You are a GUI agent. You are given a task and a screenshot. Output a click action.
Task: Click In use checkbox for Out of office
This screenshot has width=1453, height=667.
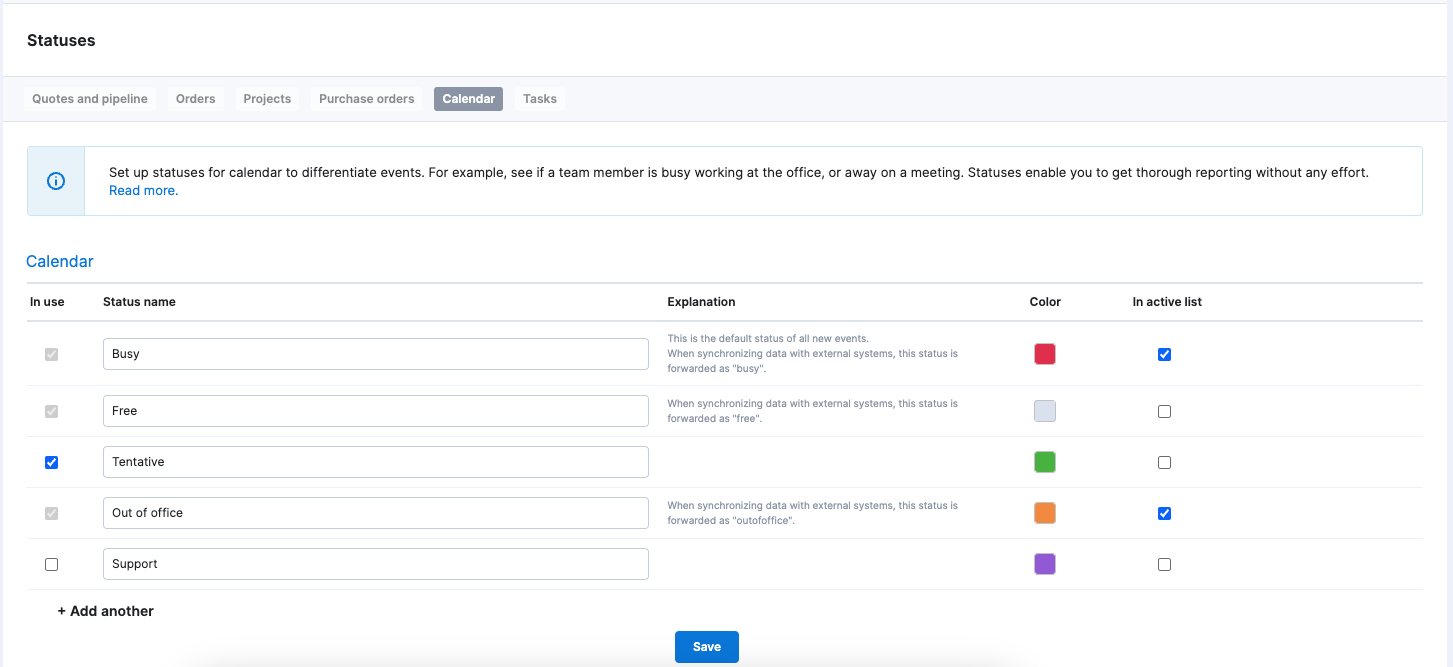click(x=52, y=513)
